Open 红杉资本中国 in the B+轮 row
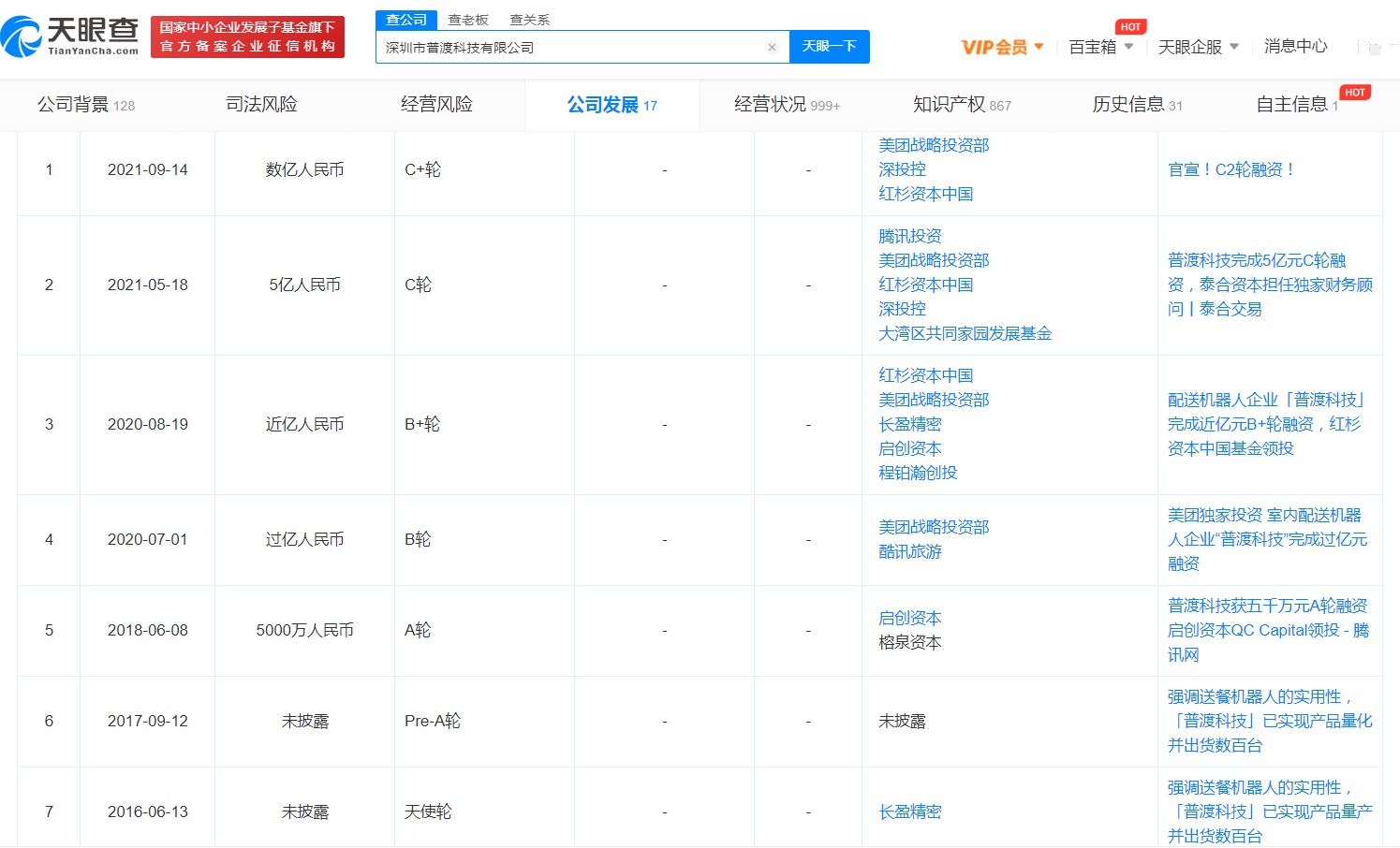Image resolution: width=1400 pixels, height=848 pixels. [925, 375]
